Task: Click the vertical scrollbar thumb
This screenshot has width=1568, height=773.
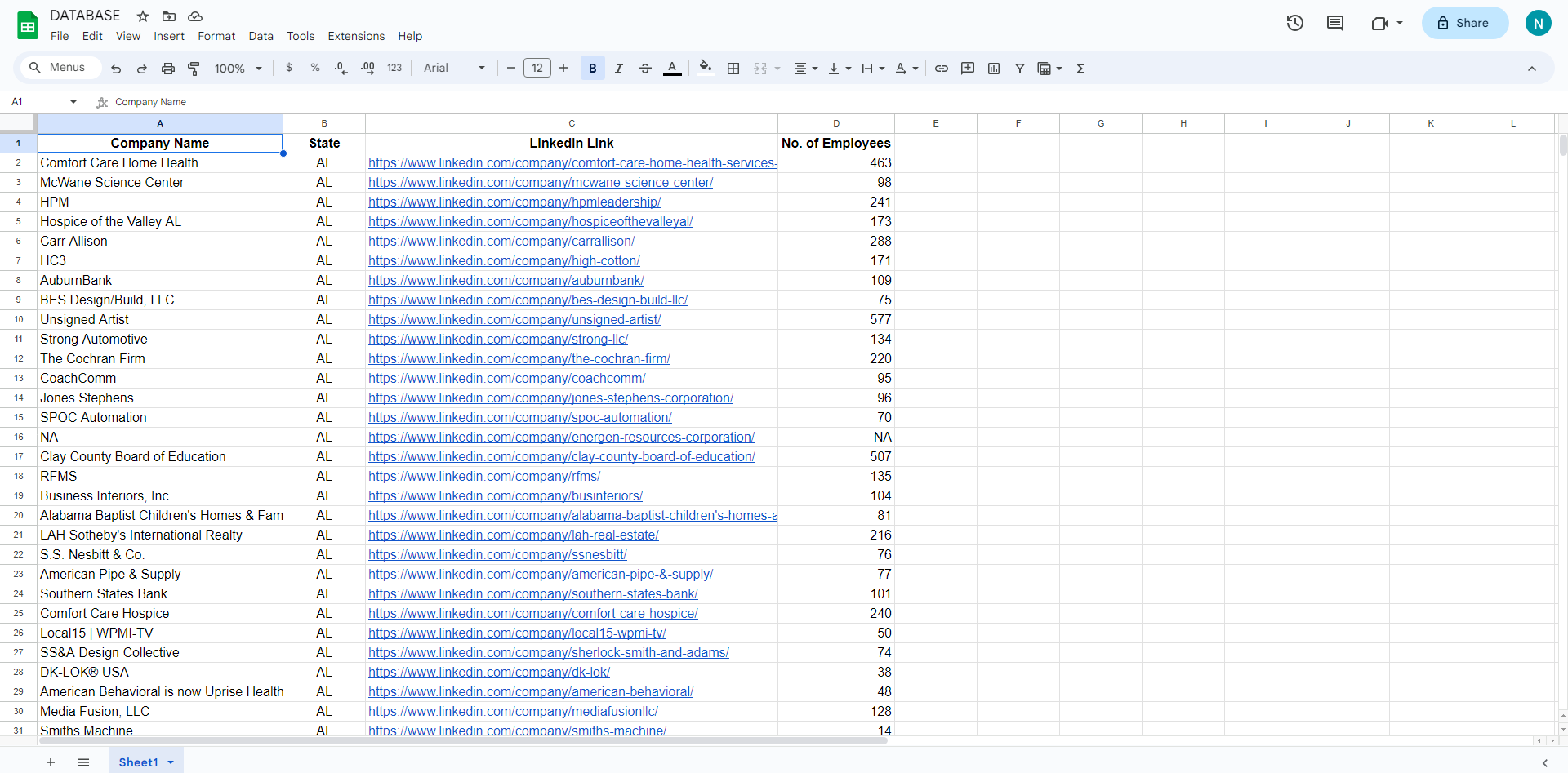Action: (1563, 145)
